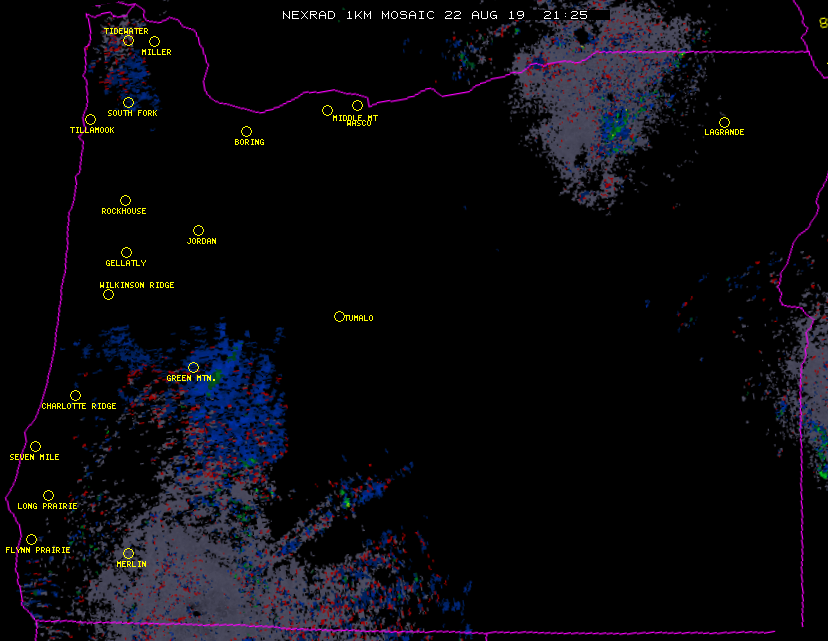Click the Wilkinson Ridge station circle
Screen dimensions: 828x641
point(108,295)
